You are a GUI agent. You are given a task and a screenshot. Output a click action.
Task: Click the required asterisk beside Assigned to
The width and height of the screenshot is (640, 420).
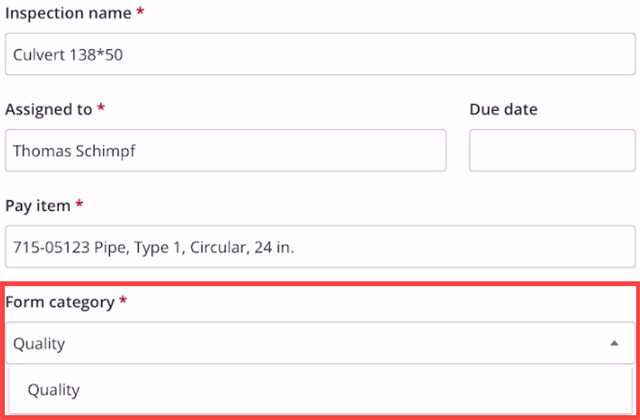(x=101, y=109)
